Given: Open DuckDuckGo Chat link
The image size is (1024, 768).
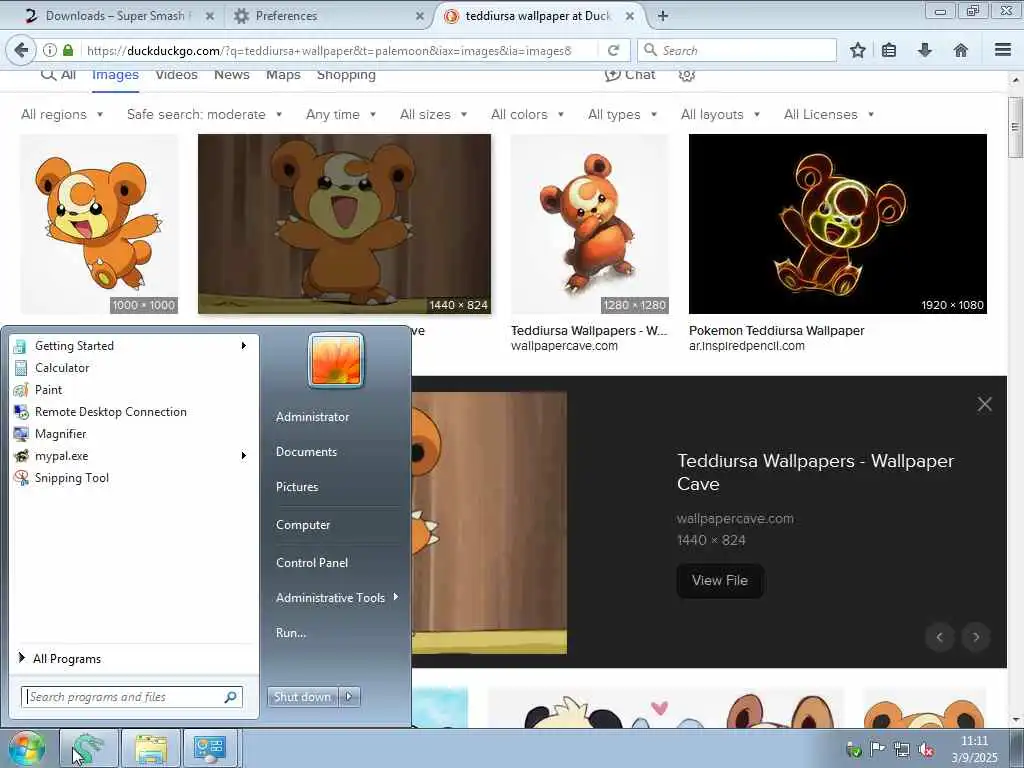Looking at the screenshot, I should pos(630,74).
